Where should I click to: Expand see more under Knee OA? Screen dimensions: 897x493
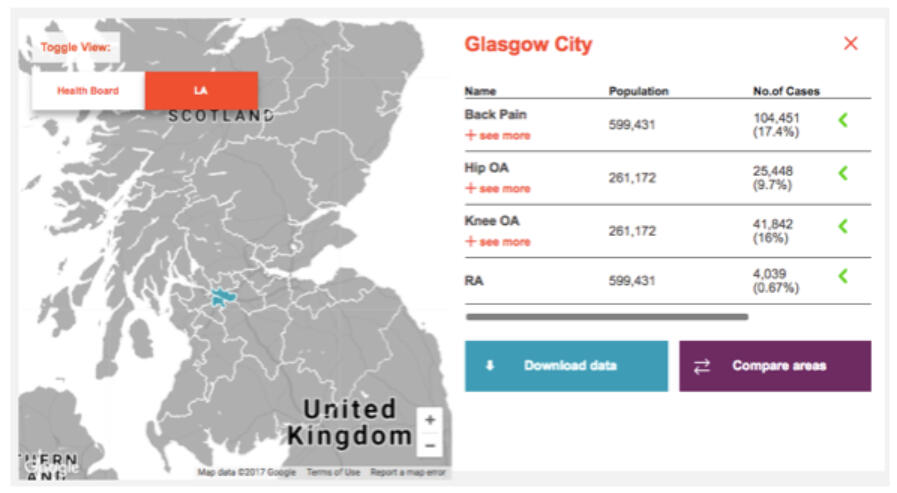coord(498,242)
